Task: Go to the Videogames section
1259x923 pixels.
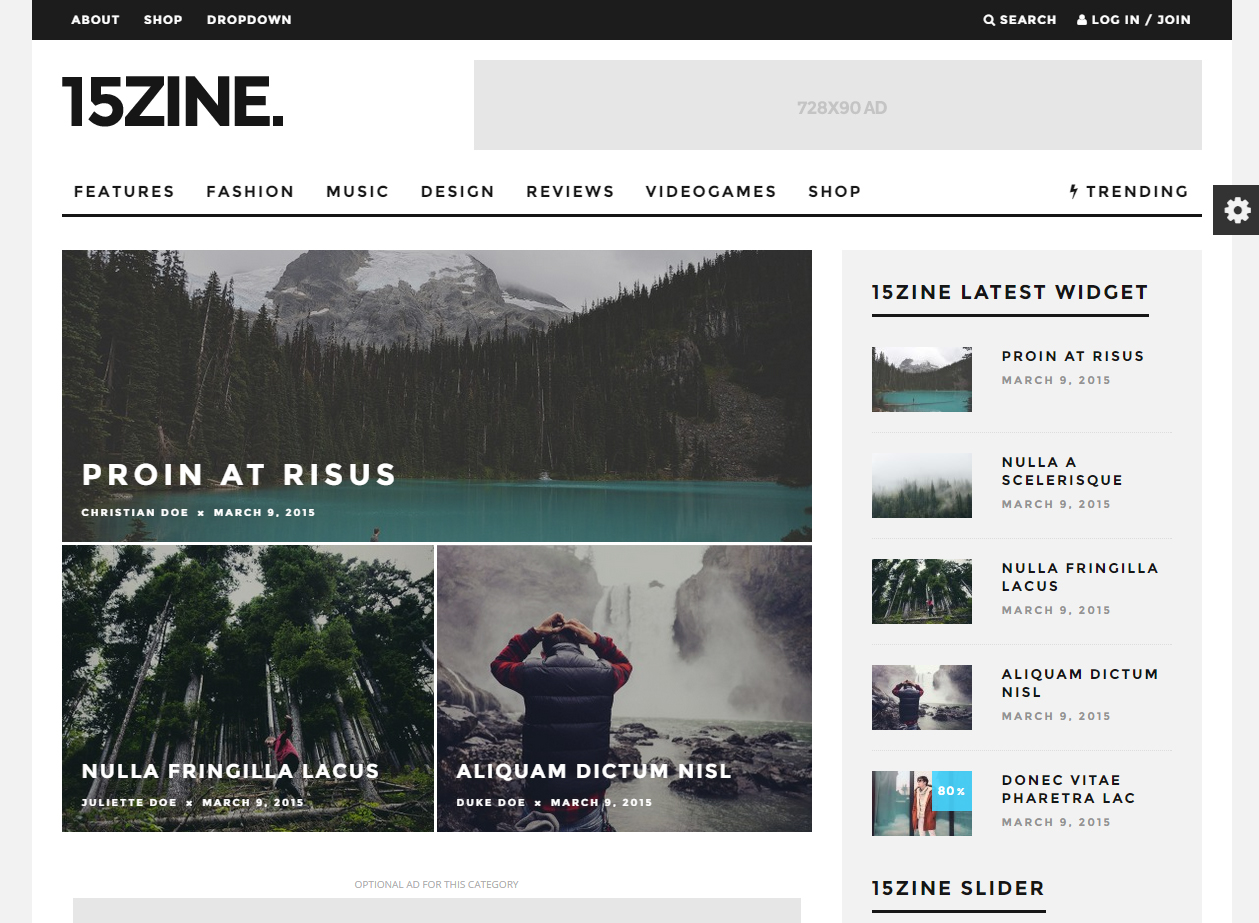Action: (711, 191)
